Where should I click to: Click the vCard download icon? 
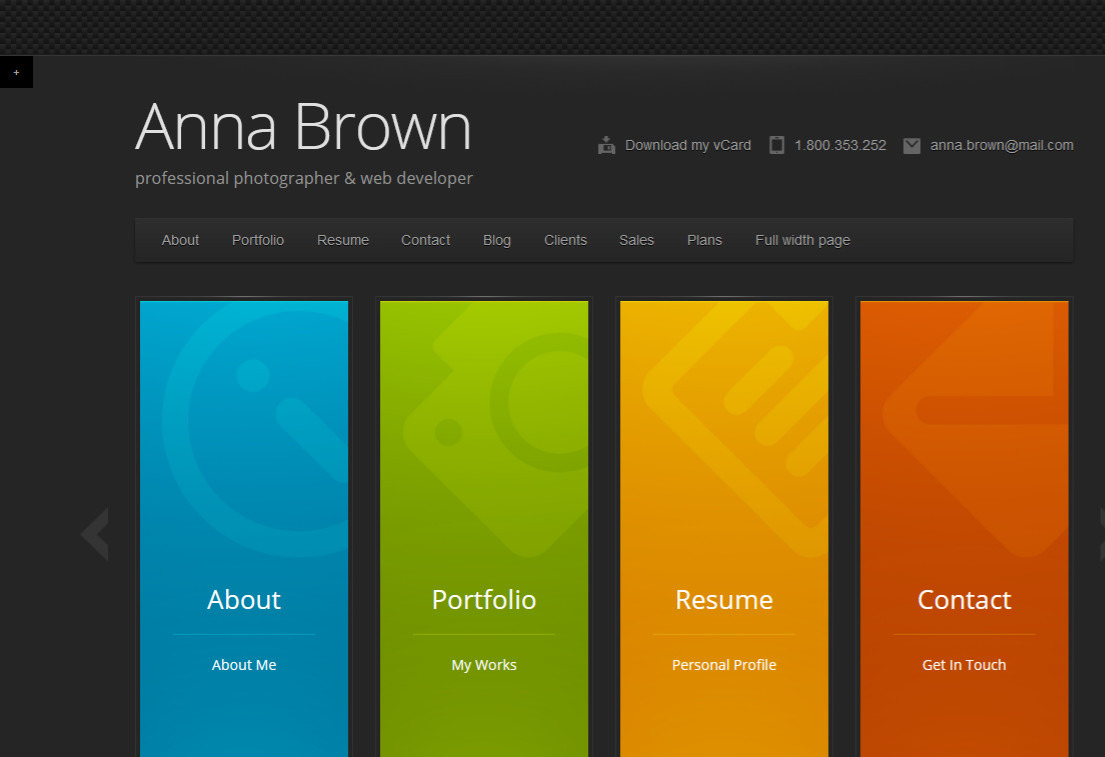pos(606,145)
